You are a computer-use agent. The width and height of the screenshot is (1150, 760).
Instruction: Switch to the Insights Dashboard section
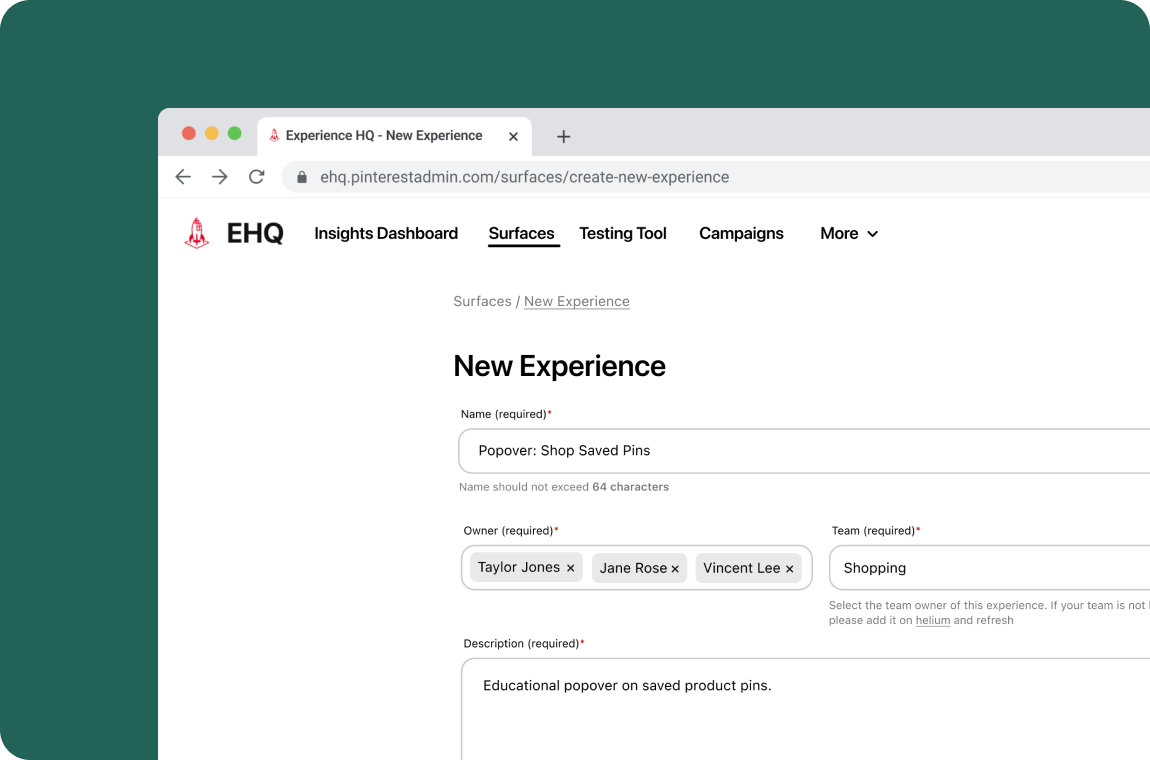386,234
